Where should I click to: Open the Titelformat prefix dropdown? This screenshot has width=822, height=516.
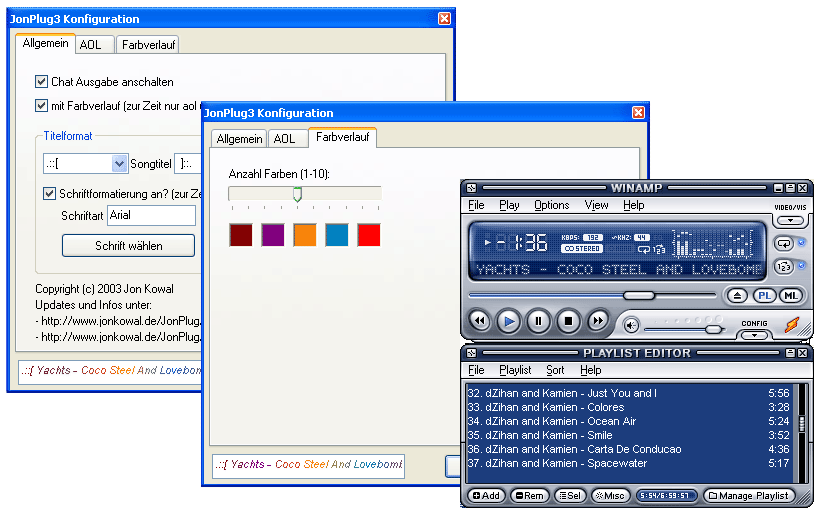click(x=120, y=164)
